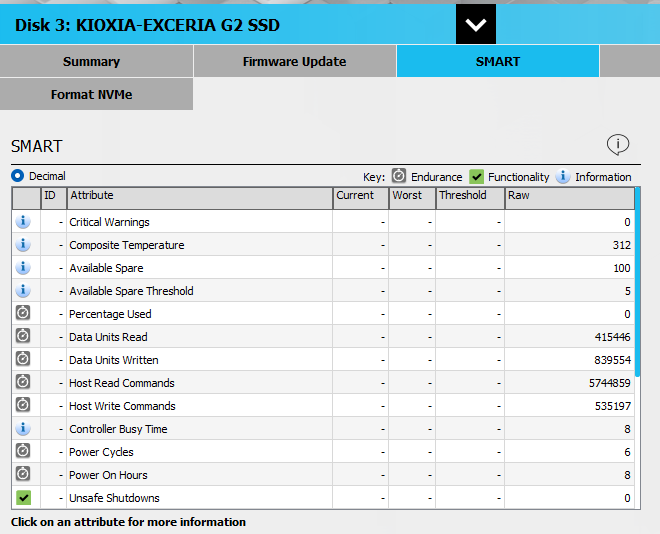Select the Controller Busy Time attribute
The image size is (660, 534).
click(118, 429)
